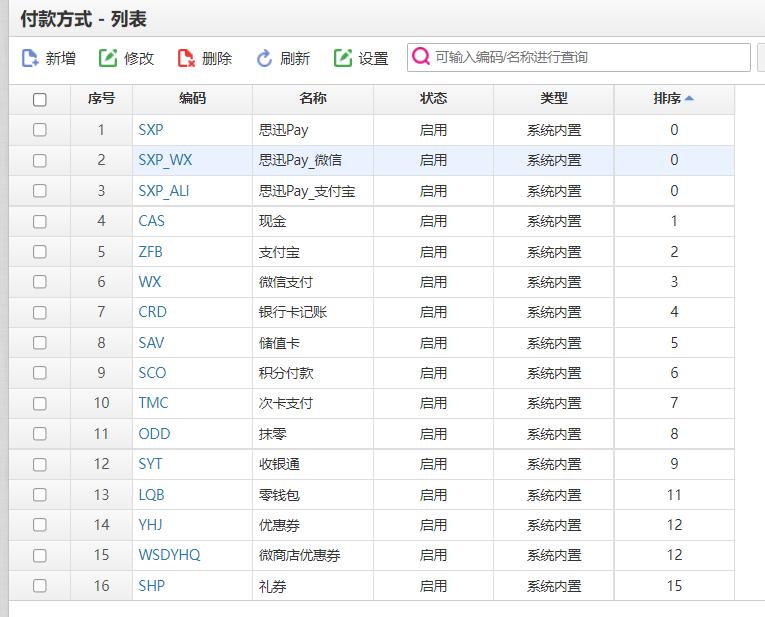Click the 类型 column header

pyautogui.click(x=553, y=98)
